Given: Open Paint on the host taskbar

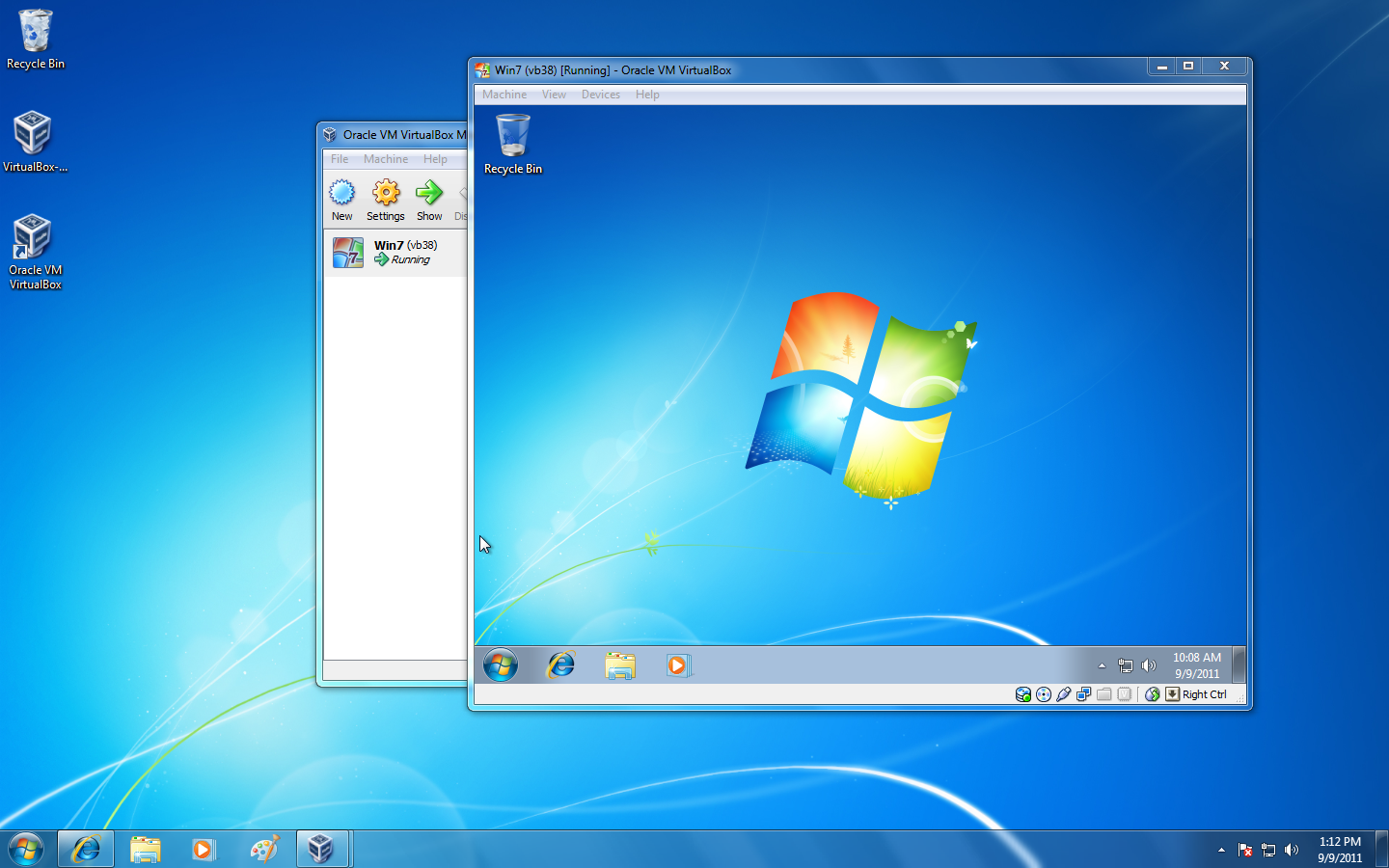Looking at the screenshot, I should 263,849.
